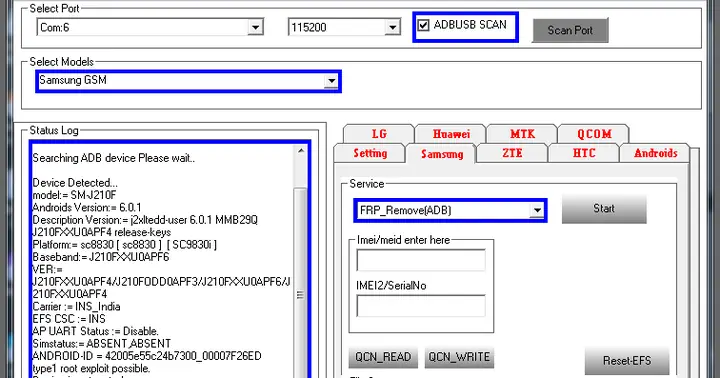Click the Scan Port button
The height and width of the screenshot is (378, 720).
coord(570,30)
